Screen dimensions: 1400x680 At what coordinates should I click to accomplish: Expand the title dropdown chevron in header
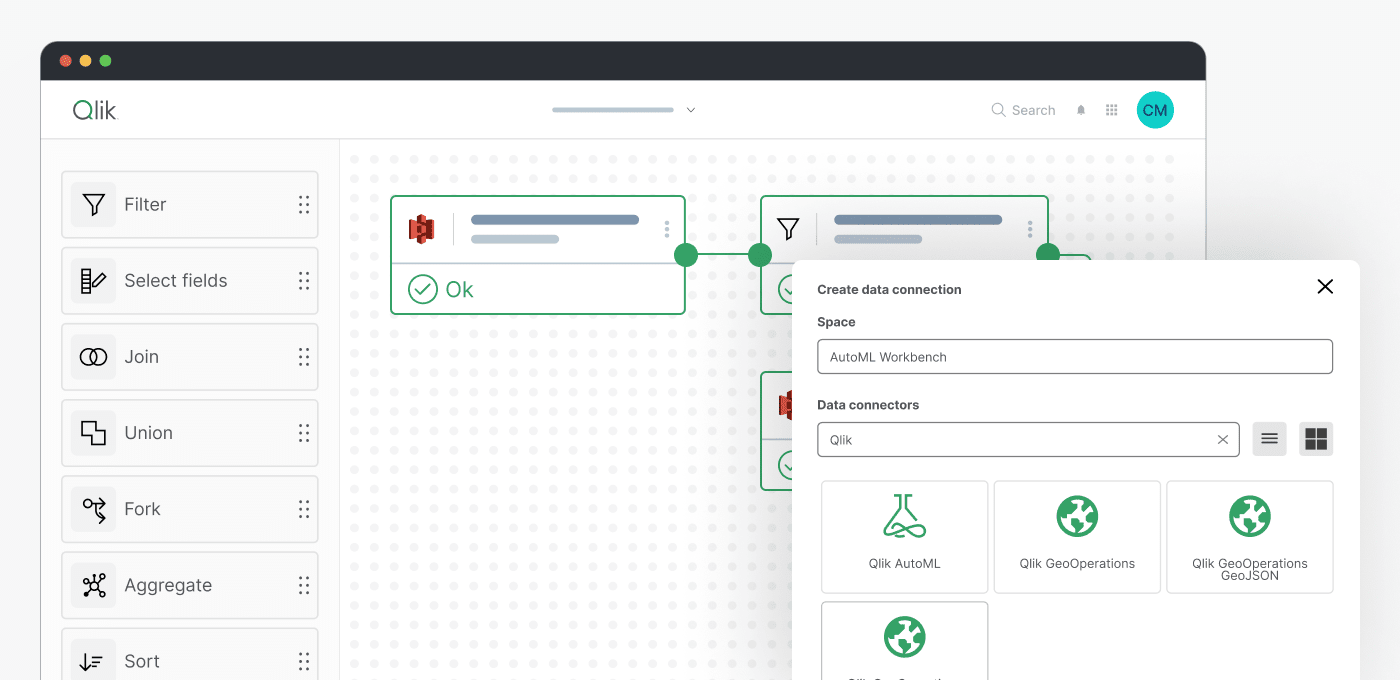coord(690,110)
